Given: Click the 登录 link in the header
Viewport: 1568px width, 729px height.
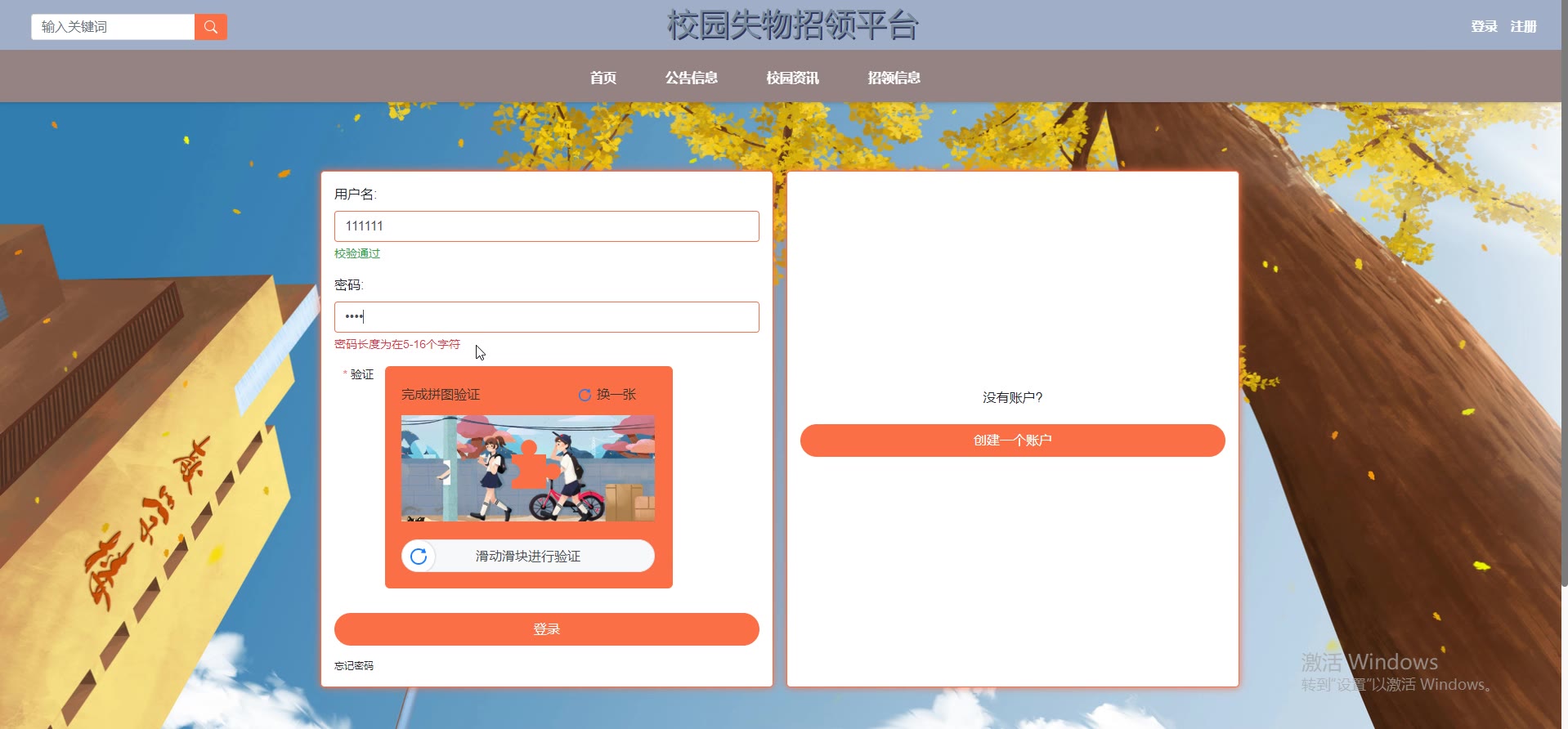Looking at the screenshot, I should [x=1484, y=26].
